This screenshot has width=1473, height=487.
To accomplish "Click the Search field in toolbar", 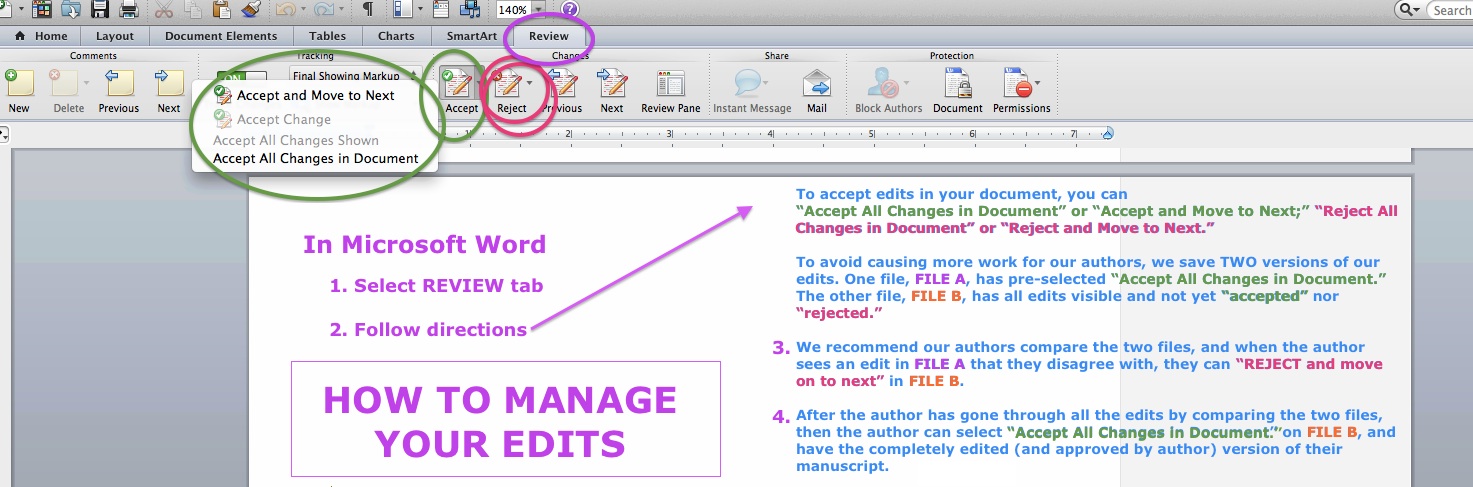I will pos(1450,10).
